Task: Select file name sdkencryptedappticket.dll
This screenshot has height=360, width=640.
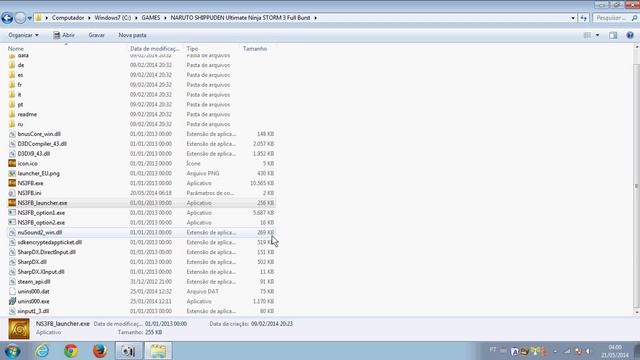Action: pos(49,242)
